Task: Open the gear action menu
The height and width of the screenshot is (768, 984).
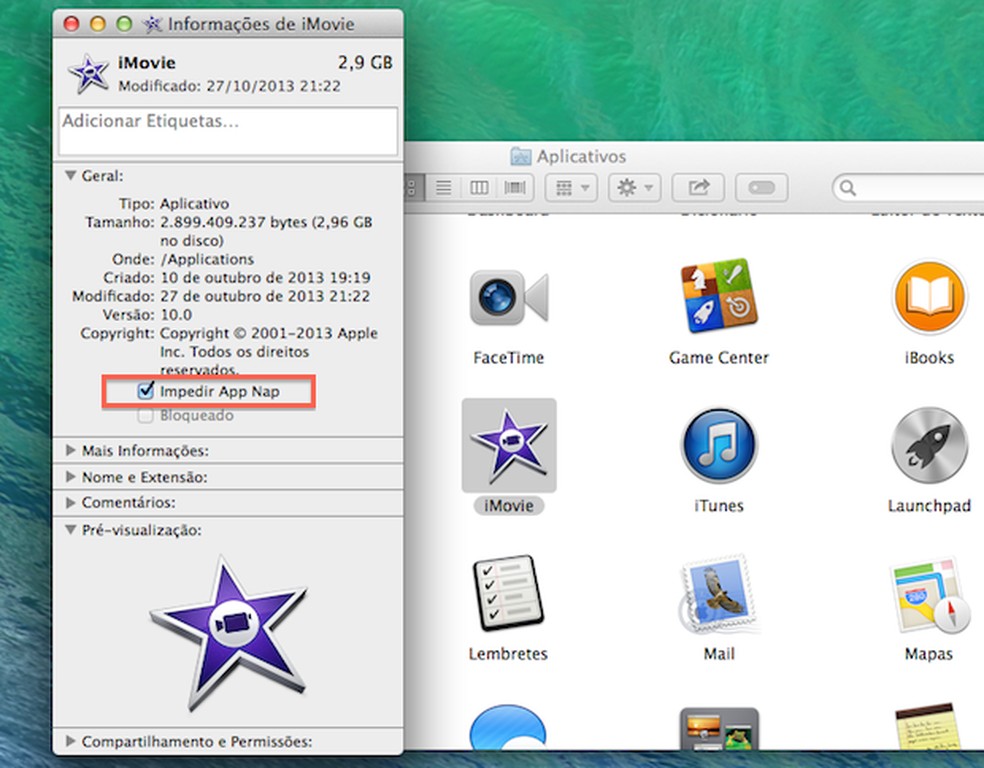Action: tap(634, 188)
